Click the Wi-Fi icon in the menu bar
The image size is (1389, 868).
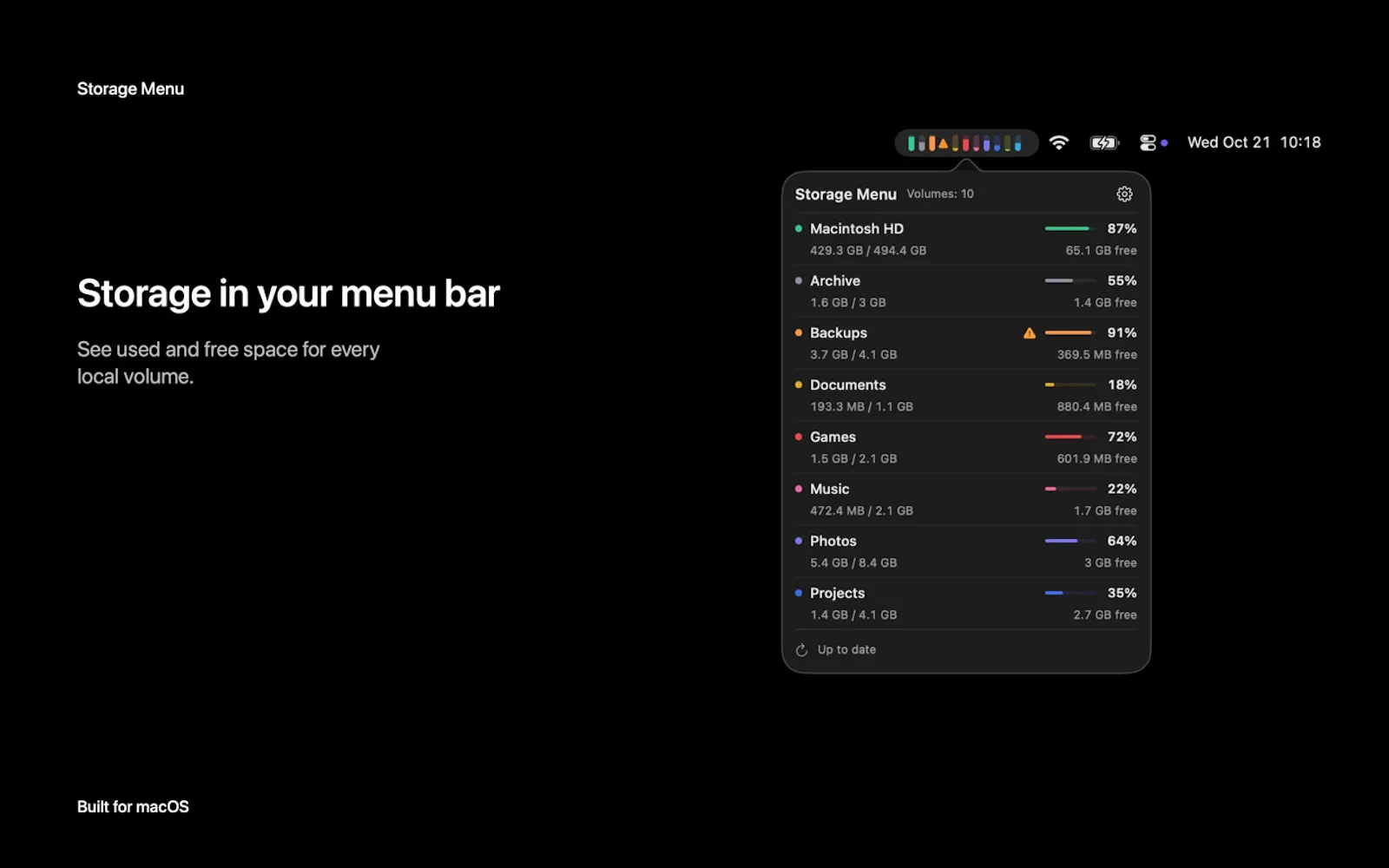(1058, 142)
